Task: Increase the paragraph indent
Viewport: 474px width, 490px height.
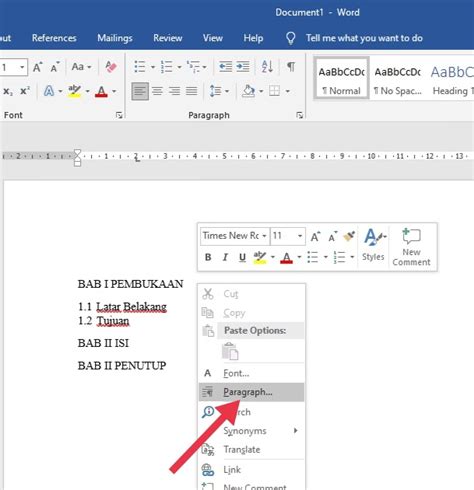Action: 243,67
